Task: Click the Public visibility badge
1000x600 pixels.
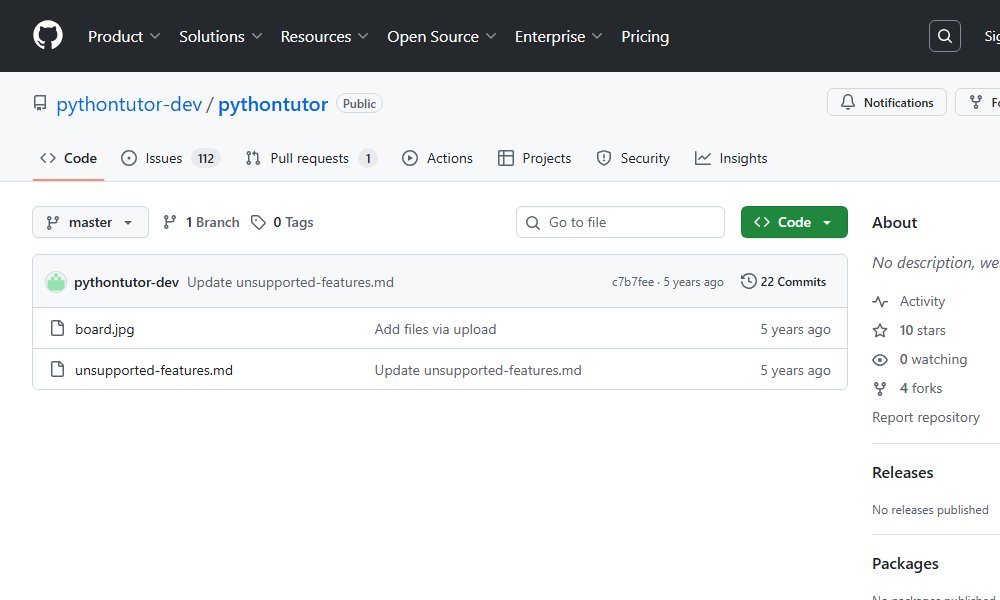Action: click(359, 103)
